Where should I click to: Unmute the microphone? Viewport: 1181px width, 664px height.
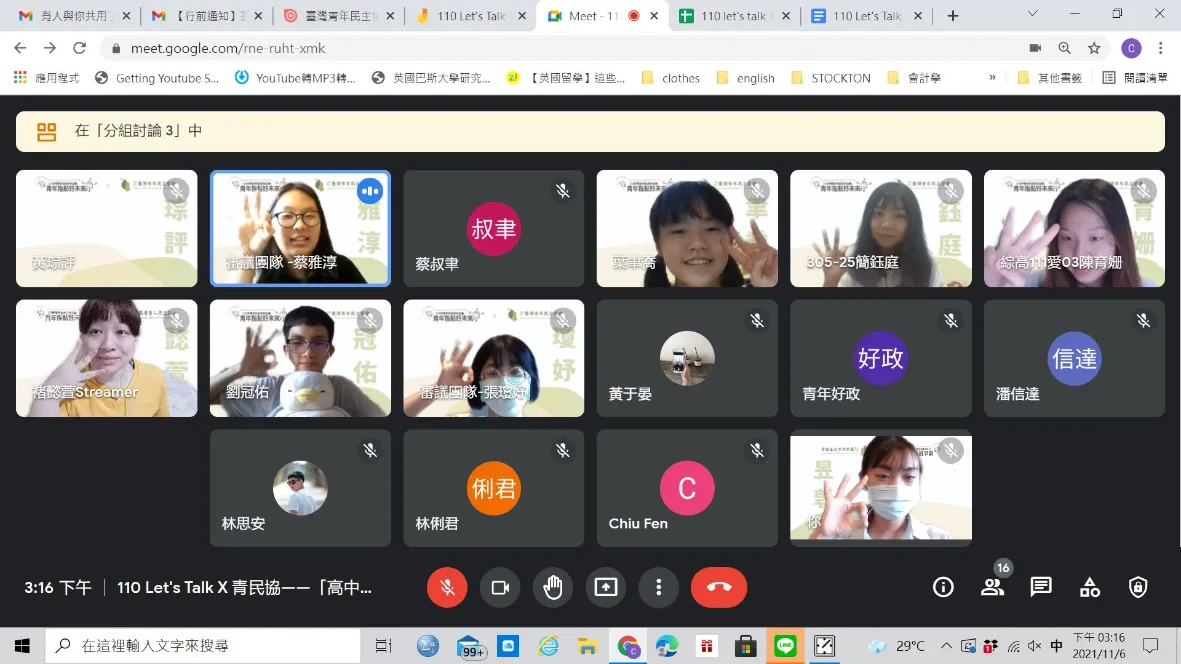coord(447,587)
